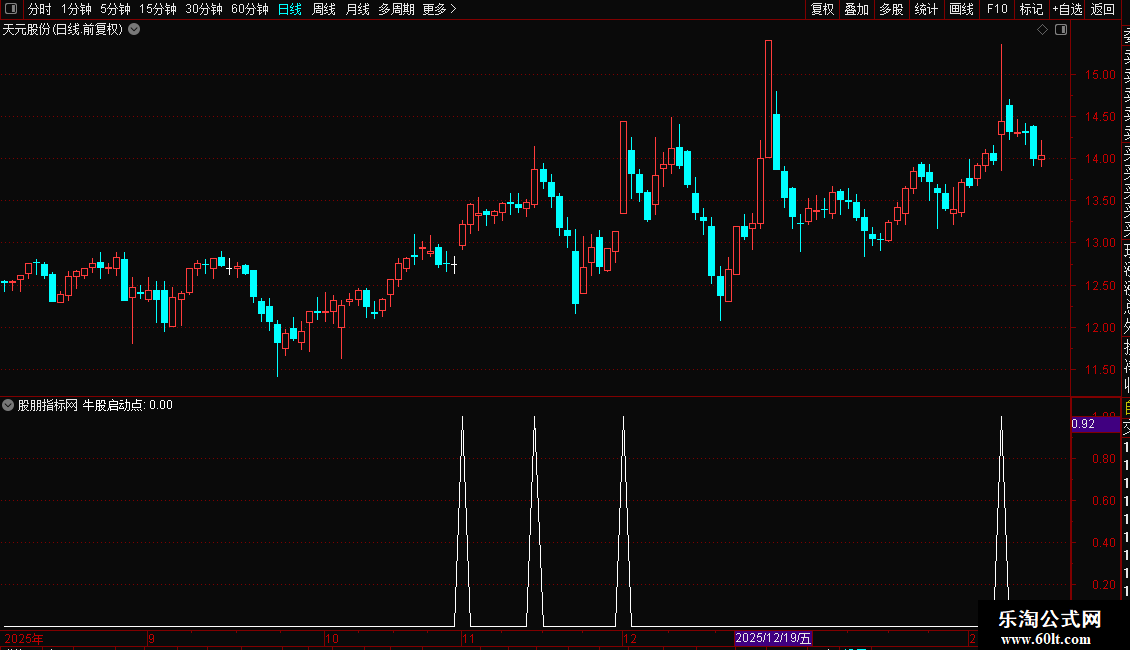1130x650 pixels.
Task: Select the 30分钟 period
Action: coord(204,9)
